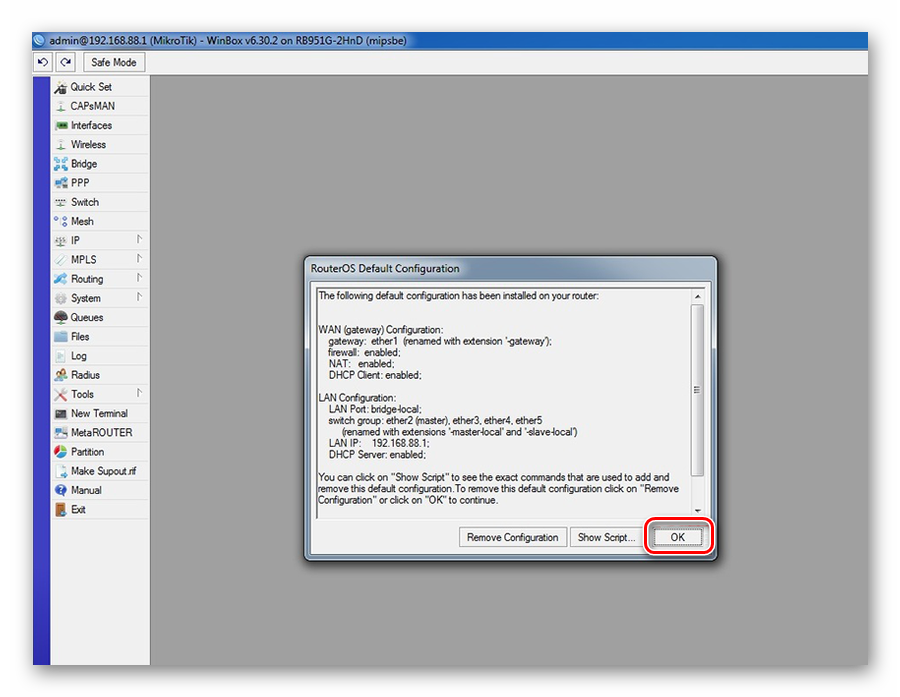Expand the IP submenu arrow
This screenshot has height=697, width=900.
coord(139,240)
